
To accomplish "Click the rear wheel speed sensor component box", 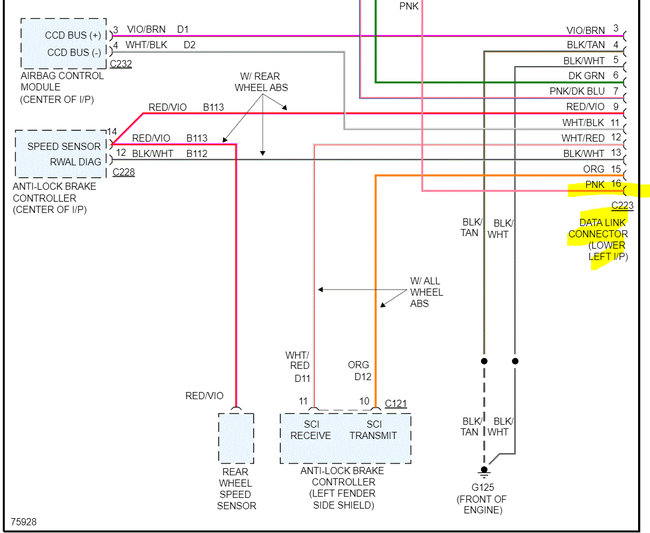I will click(x=236, y=438).
